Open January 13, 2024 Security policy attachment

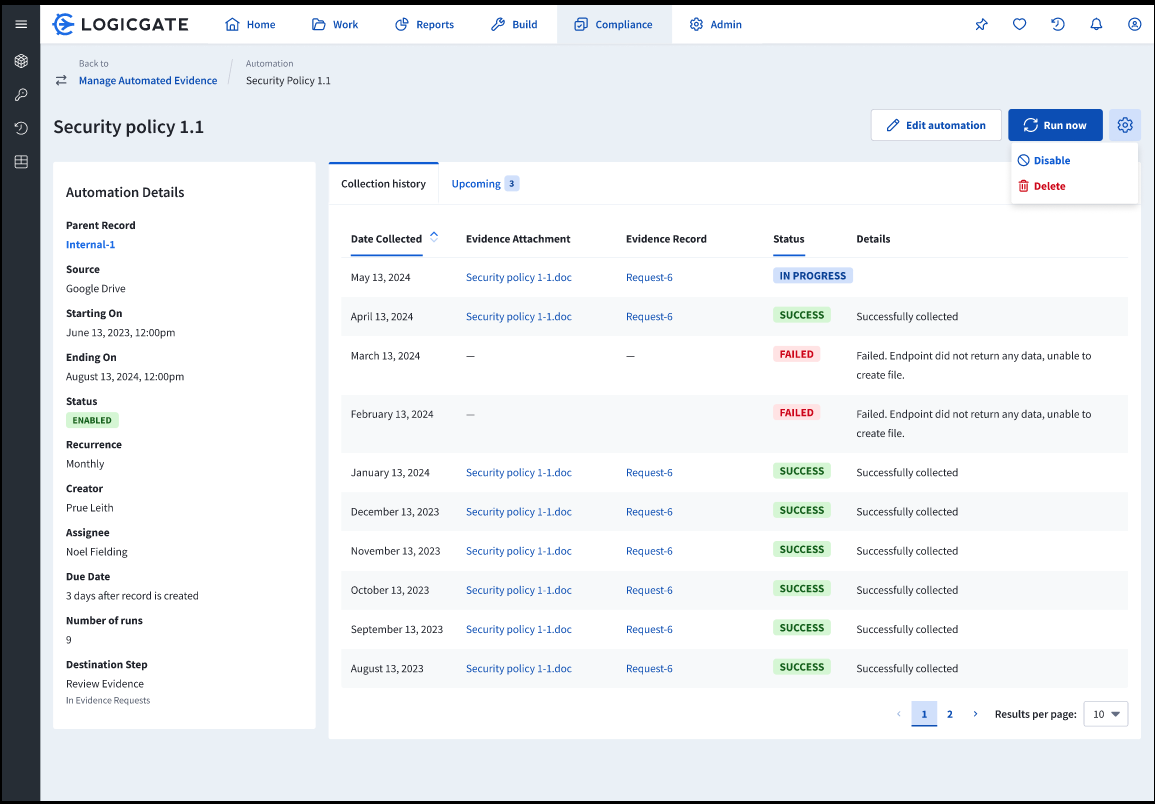(519, 473)
